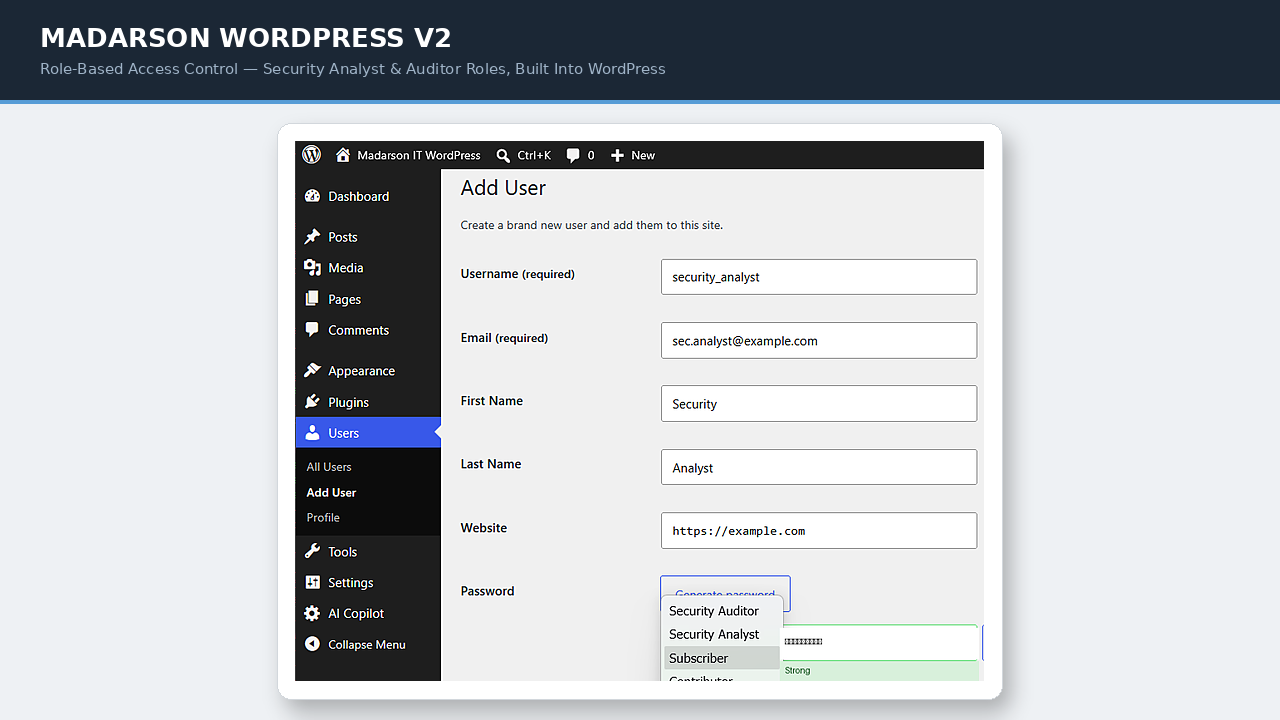The height and width of the screenshot is (720, 1280).
Task: Click the Website label
Action: point(483,528)
